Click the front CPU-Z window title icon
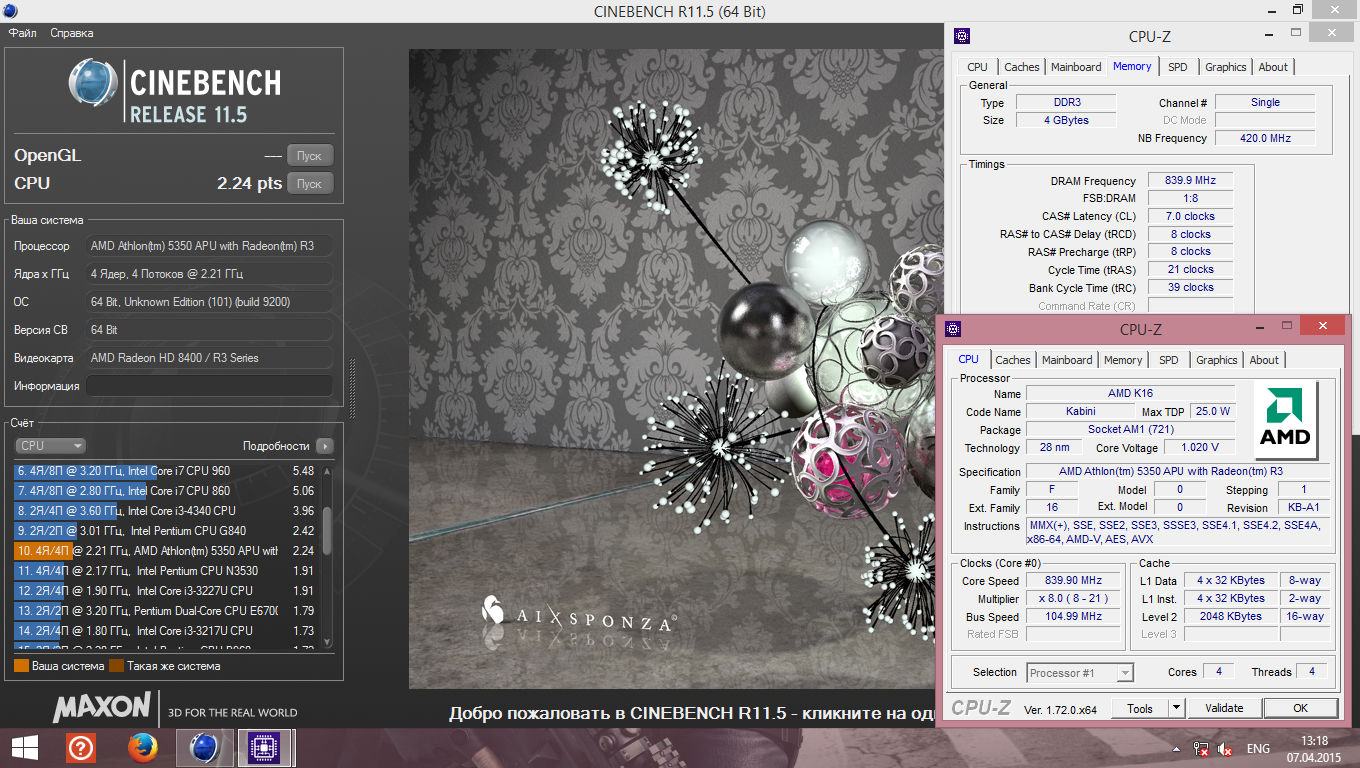Image resolution: width=1360 pixels, height=768 pixels. pos(953,327)
